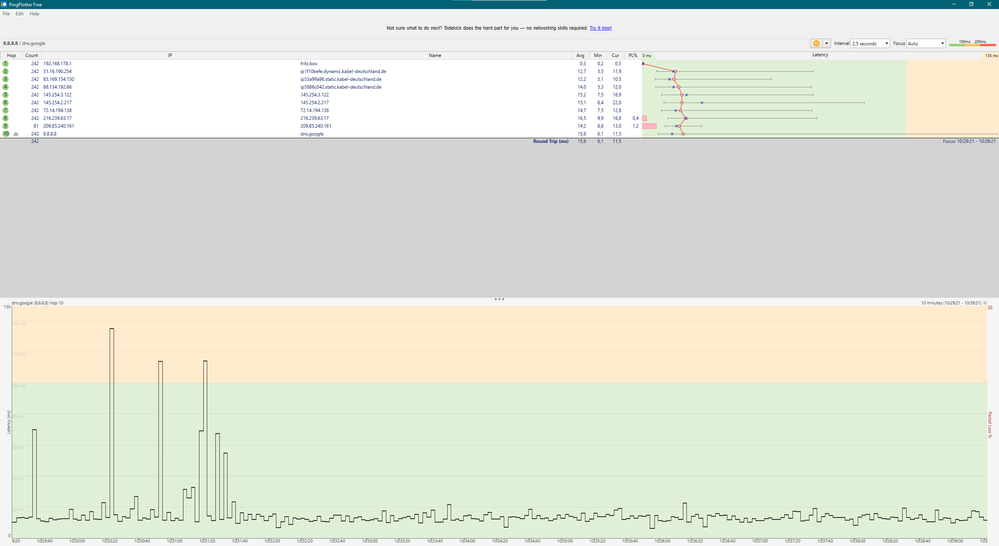Click the Min column header
Viewport: 999px width, 546px height.
point(598,55)
